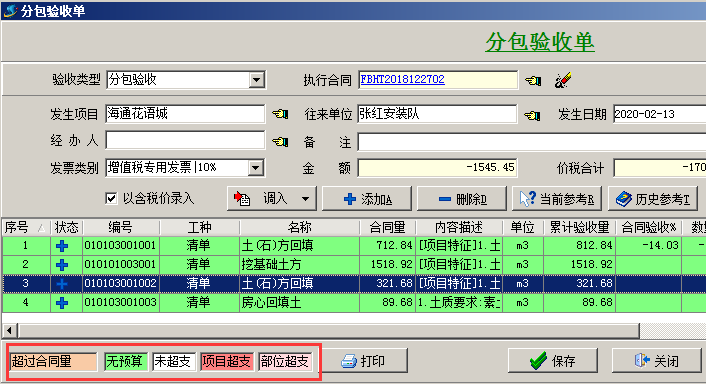Image resolution: width=706 pixels, height=384 pixels.
Task: Click the 部位超支 pink legend swatch
Action: click(x=285, y=361)
